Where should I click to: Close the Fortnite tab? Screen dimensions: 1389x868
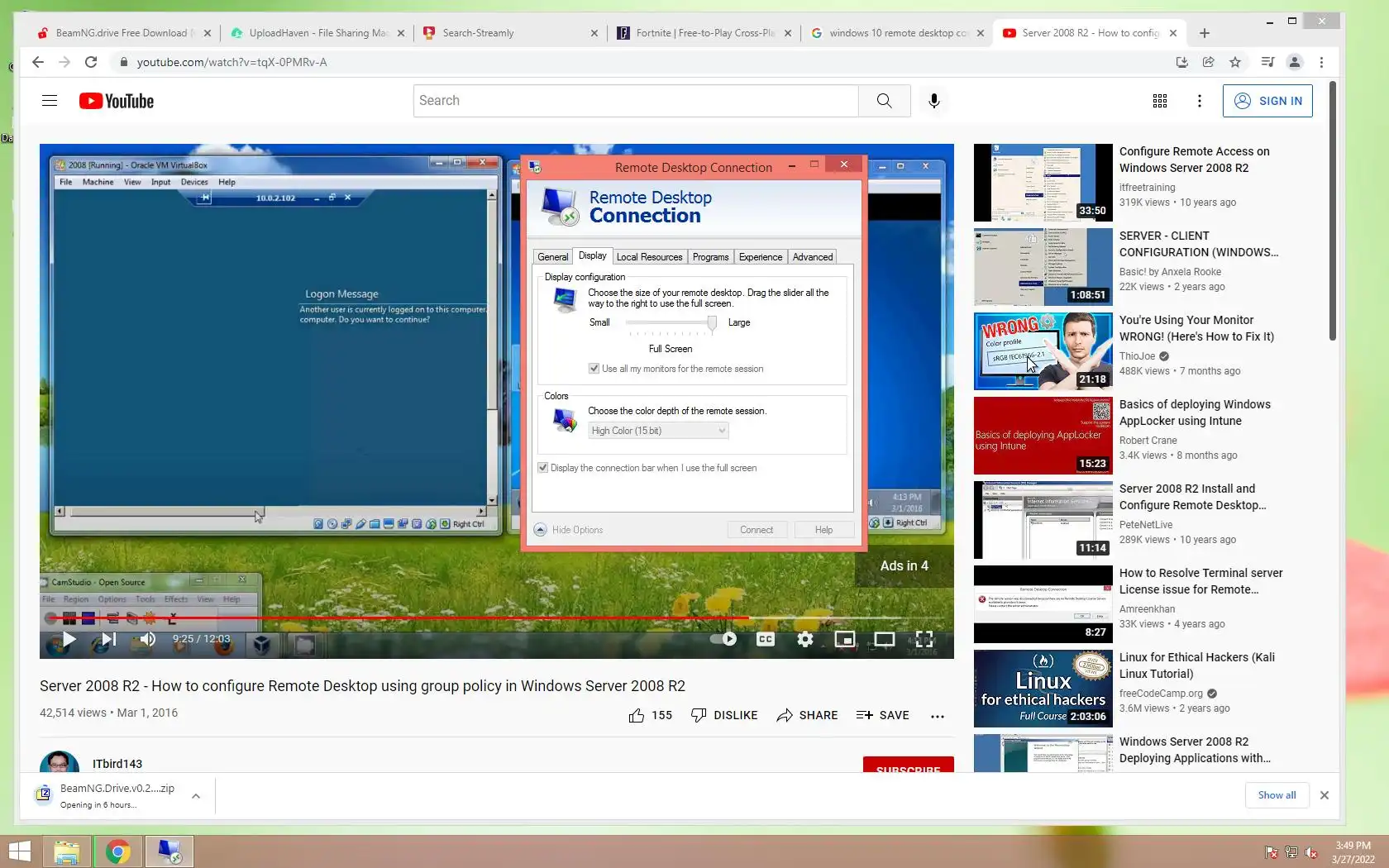tap(788, 33)
